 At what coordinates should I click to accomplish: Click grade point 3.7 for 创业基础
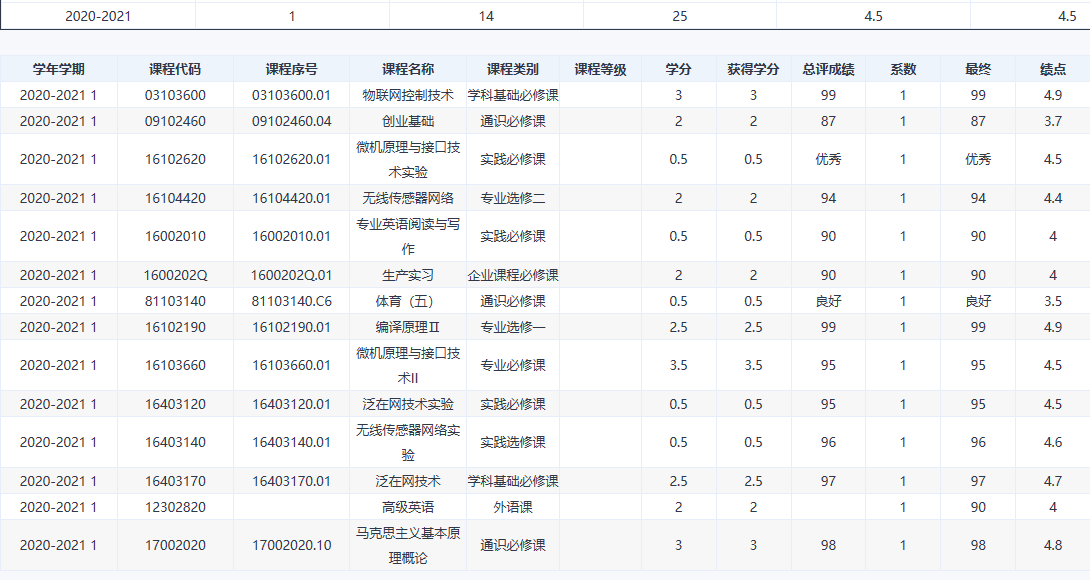point(1053,121)
